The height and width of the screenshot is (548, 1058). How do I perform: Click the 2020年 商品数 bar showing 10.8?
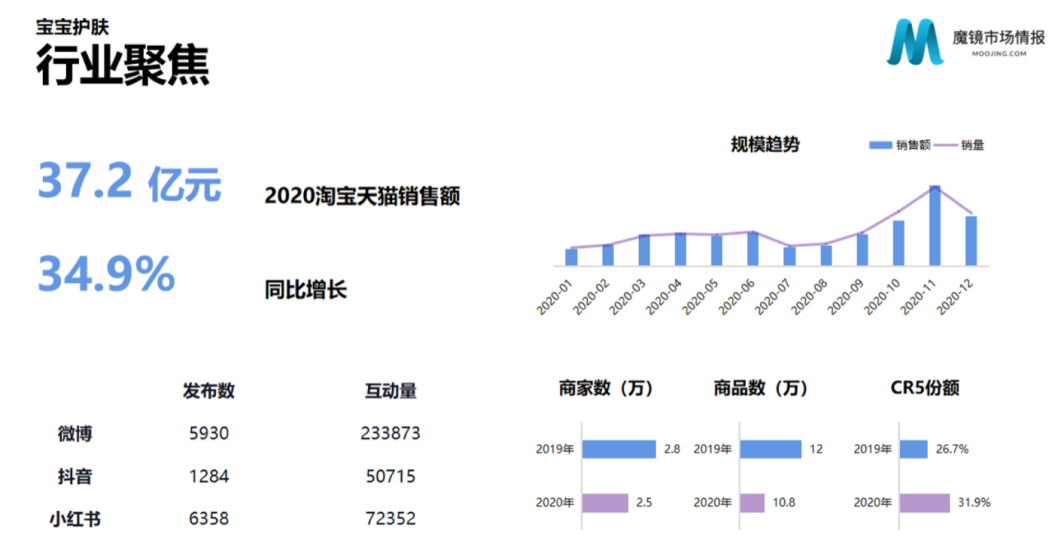[752, 503]
